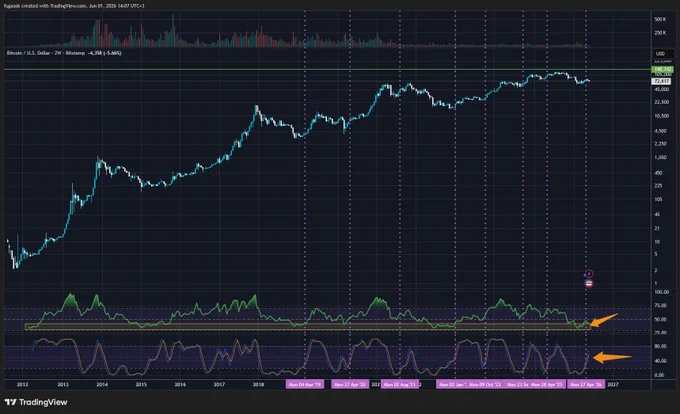Select the Mon 04 Mar '19 date marker

point(305,385)
